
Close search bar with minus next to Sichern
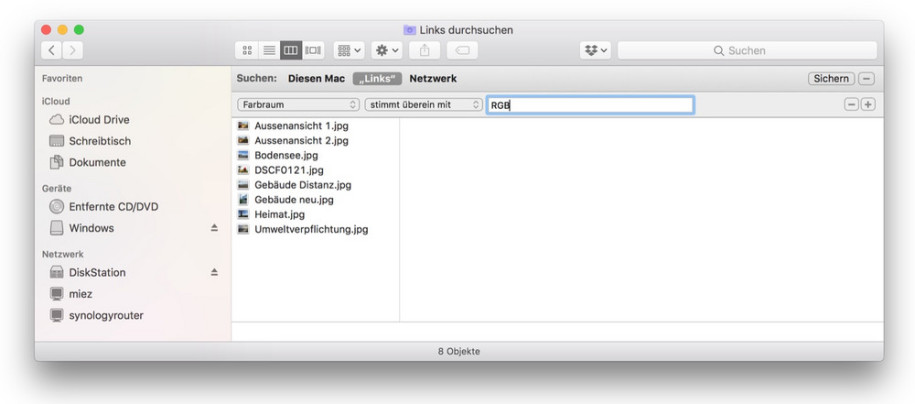pos(867,79)
